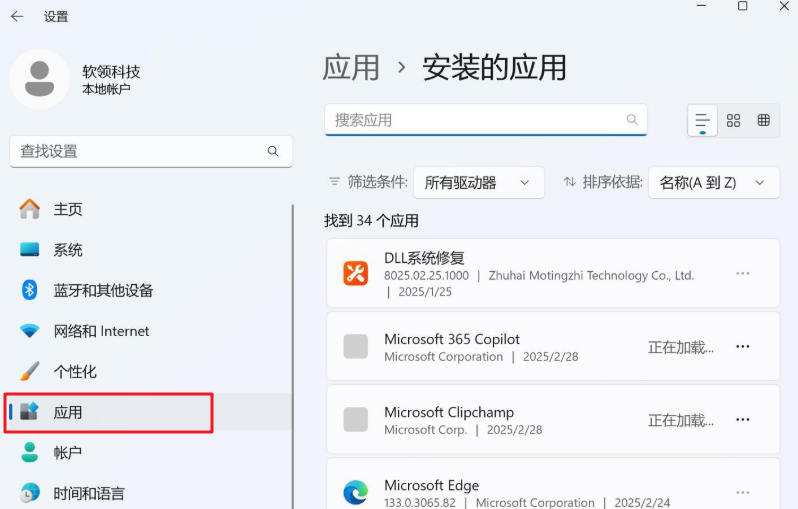Click the Microsoft Edge app icon
The height and width of the screenshot is (509, 798).
[x=356, y=492]
